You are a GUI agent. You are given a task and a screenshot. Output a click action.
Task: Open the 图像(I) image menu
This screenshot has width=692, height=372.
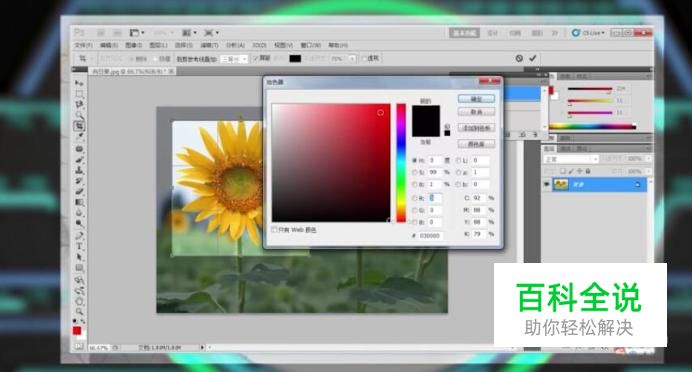(x=133, y=45)
